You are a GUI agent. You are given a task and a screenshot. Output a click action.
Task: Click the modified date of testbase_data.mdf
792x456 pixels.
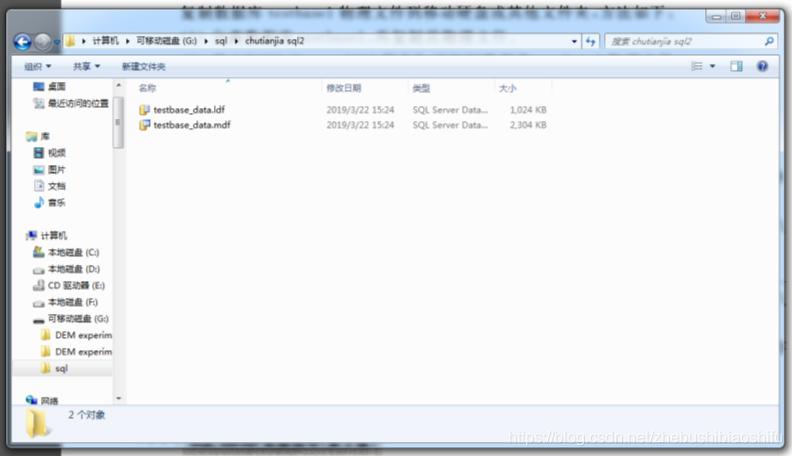[x=360, y=125]
